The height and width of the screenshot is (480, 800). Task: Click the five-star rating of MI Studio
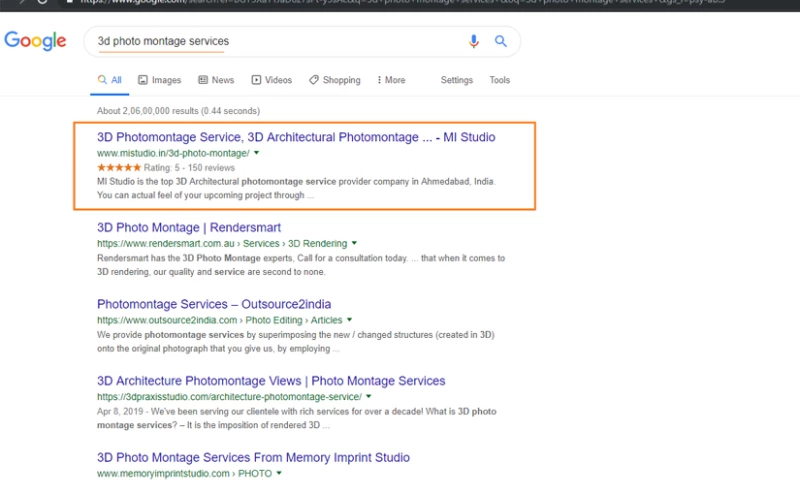[119, 167]
